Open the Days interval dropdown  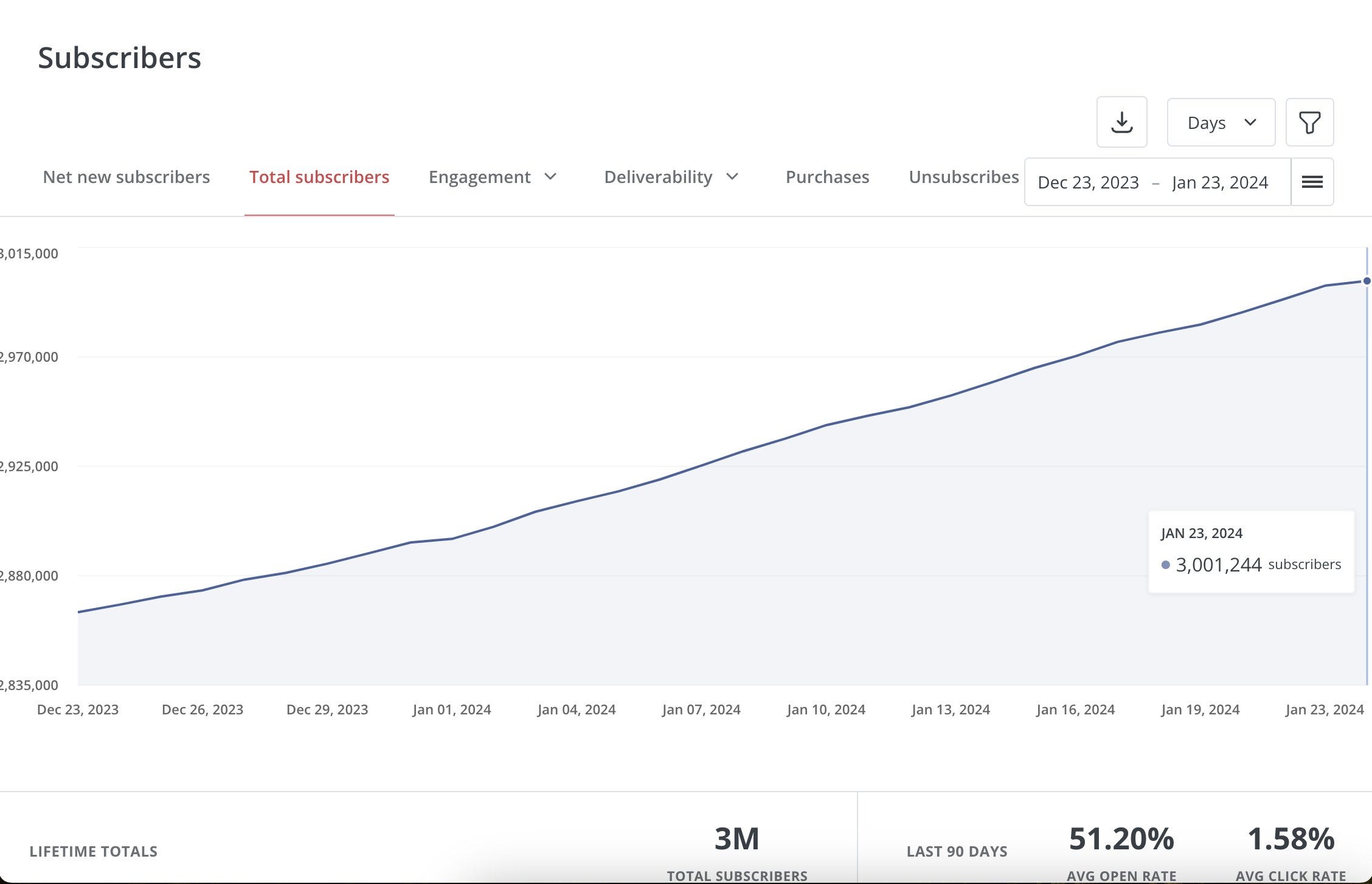point(1219,121)
